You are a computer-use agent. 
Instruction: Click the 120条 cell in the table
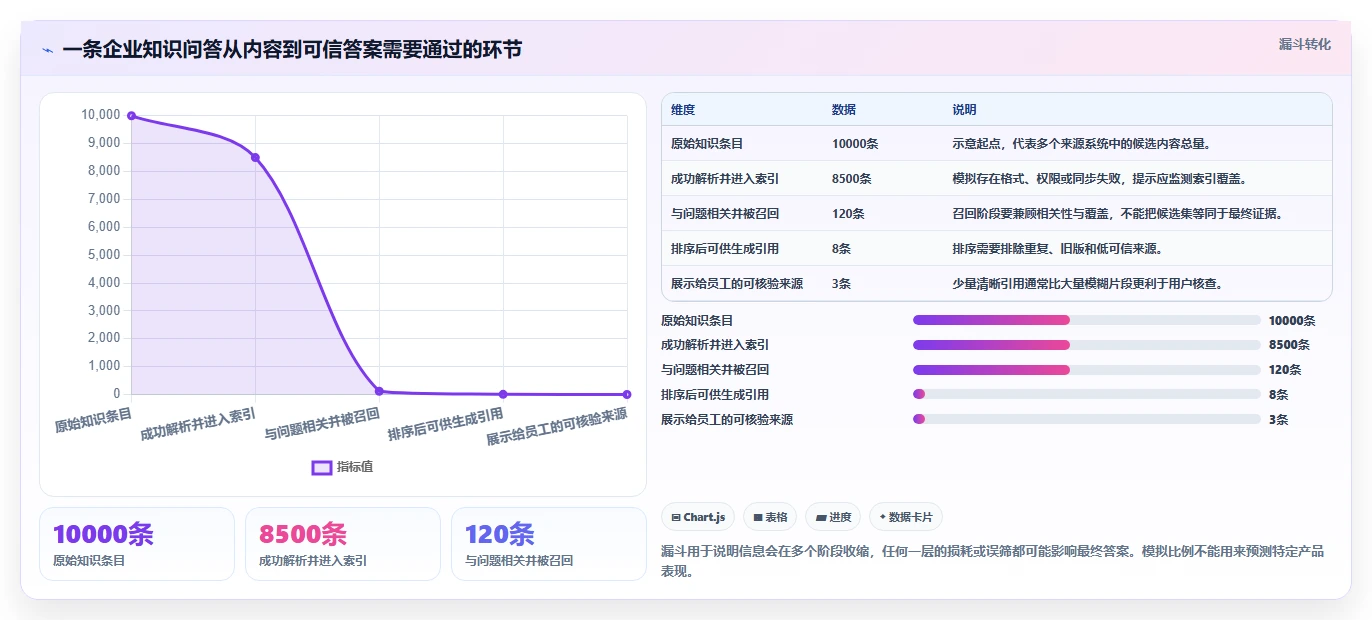tap(848, 214)
